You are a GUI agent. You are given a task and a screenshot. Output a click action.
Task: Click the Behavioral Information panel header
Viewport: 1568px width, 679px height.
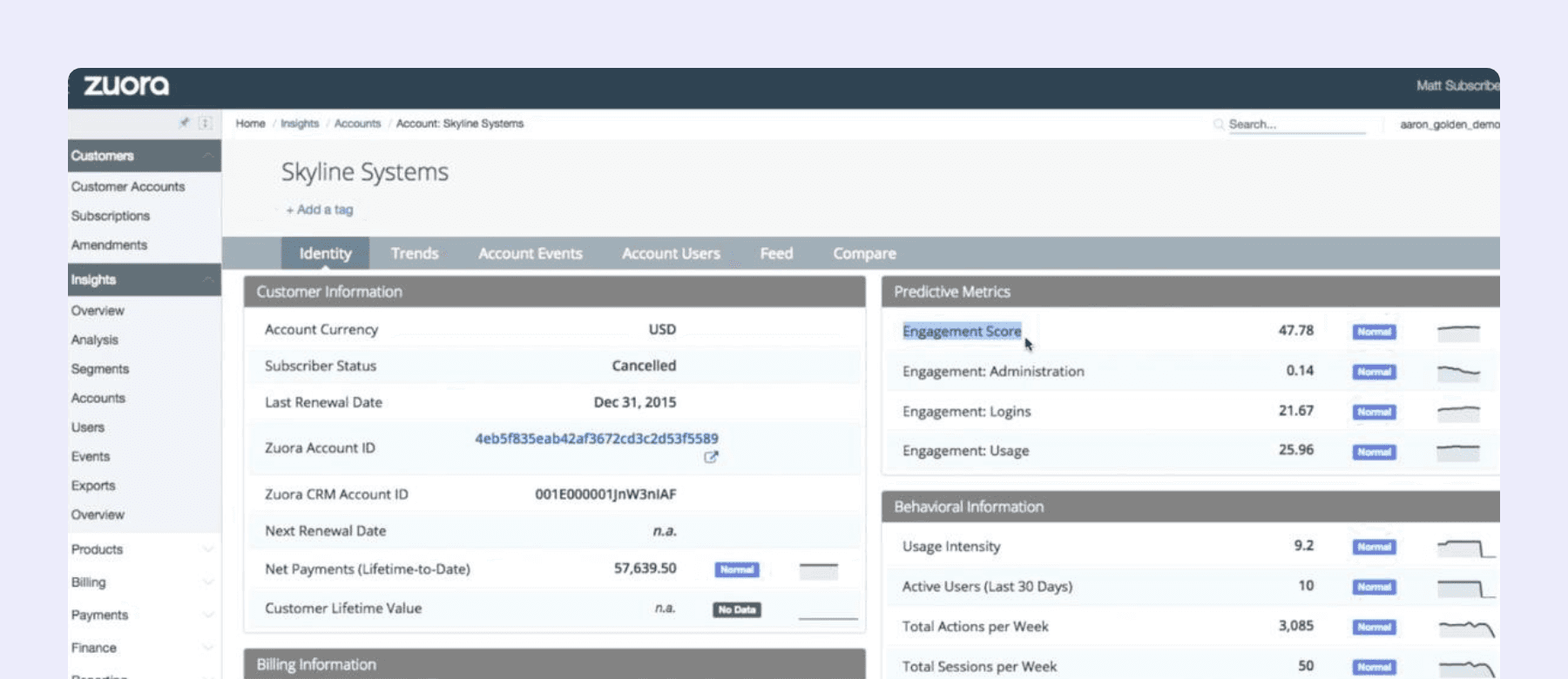[1191, 507]
